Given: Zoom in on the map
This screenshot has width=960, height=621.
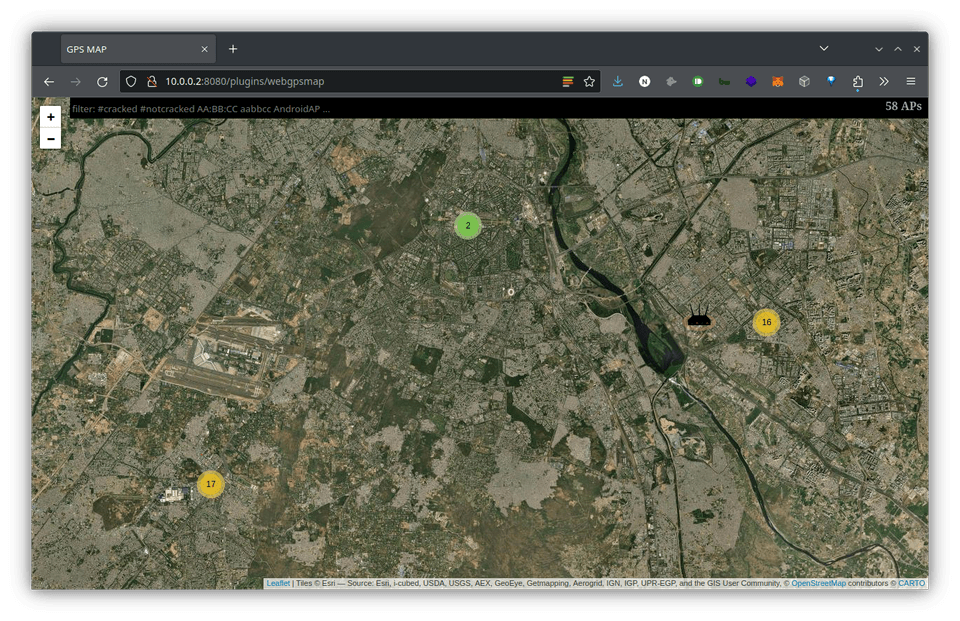Looking at the screenshot, I should (51, 117).
